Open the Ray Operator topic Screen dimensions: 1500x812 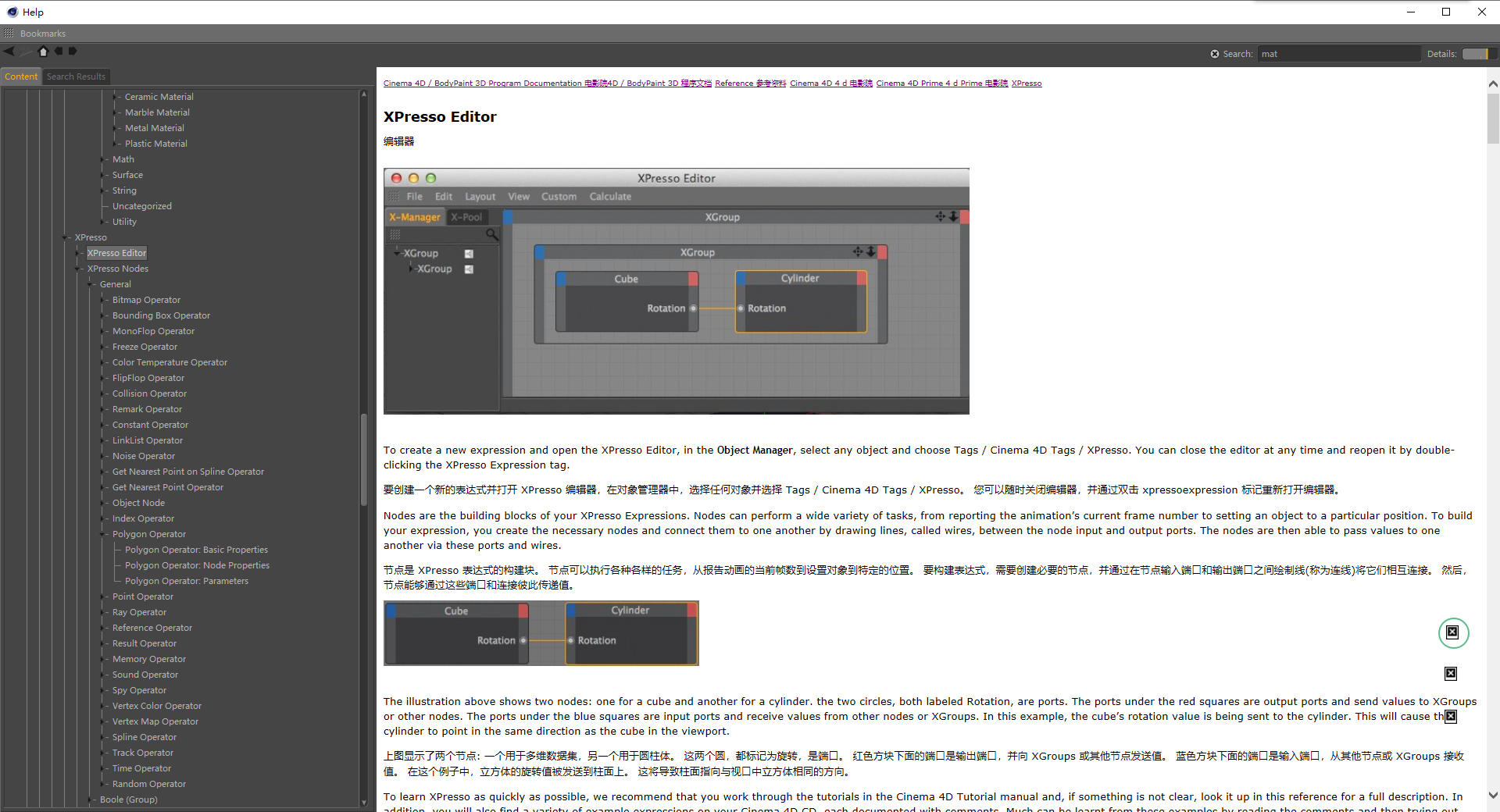tap(139, 612)
